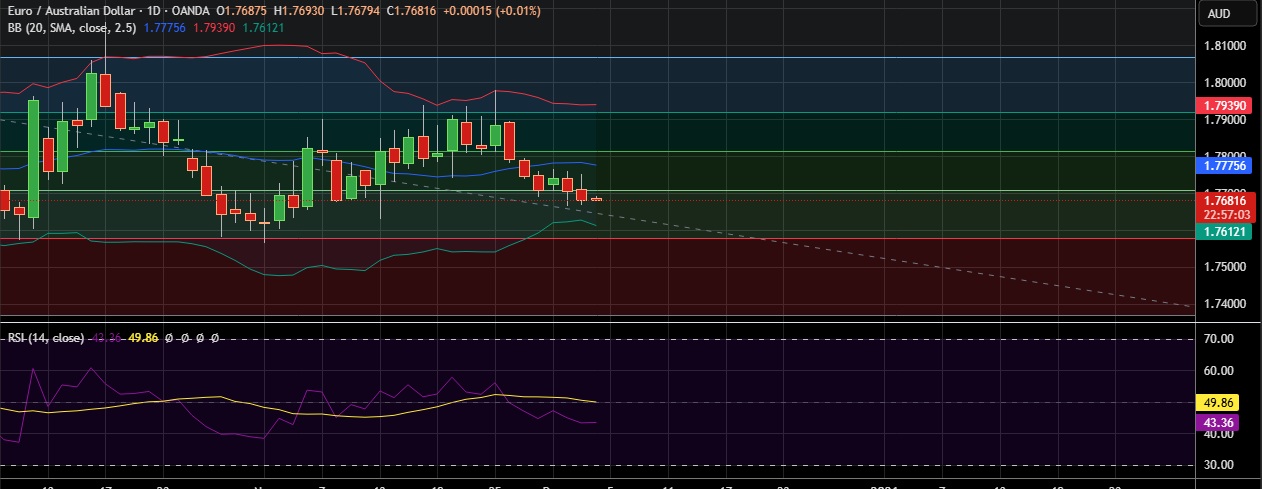Click the countdown timer 22:57:03 on price axis
The height and width of the screenshot is (489, 1262).
(1225, 213)
